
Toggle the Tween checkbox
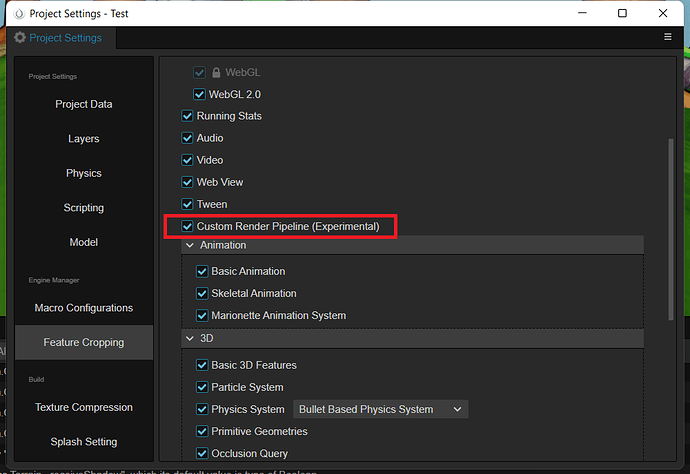[x=187, y=204]
